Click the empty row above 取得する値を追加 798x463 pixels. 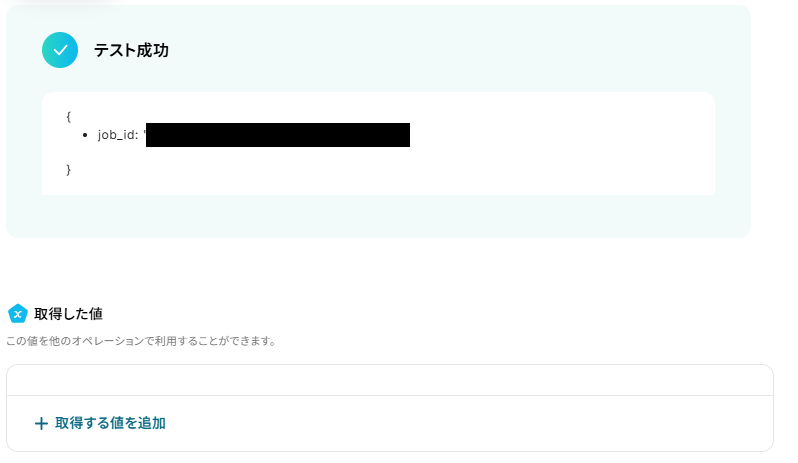click(x=390, y=380)
